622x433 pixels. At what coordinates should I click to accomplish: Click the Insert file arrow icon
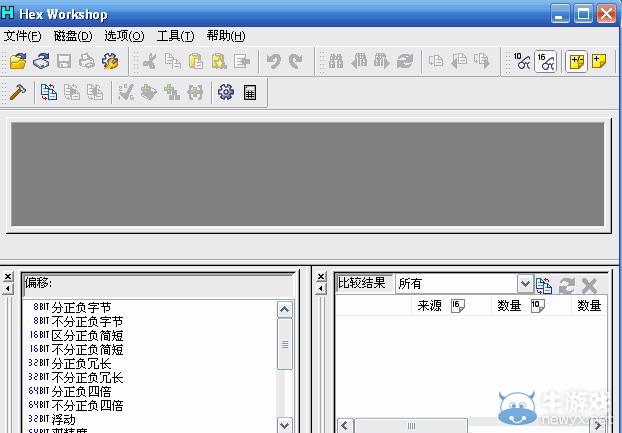(242, 61)
